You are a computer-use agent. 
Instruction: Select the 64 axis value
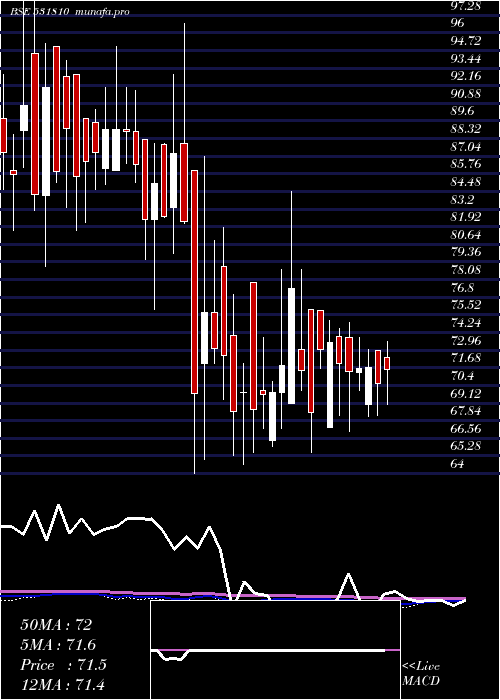pos(458,464)
